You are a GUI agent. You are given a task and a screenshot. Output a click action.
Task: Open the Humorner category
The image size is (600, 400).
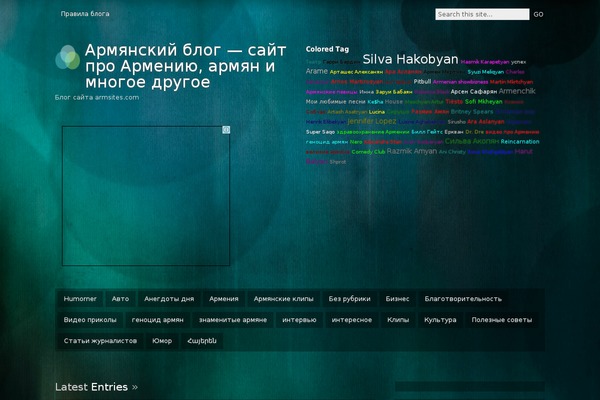click(80, 299)
